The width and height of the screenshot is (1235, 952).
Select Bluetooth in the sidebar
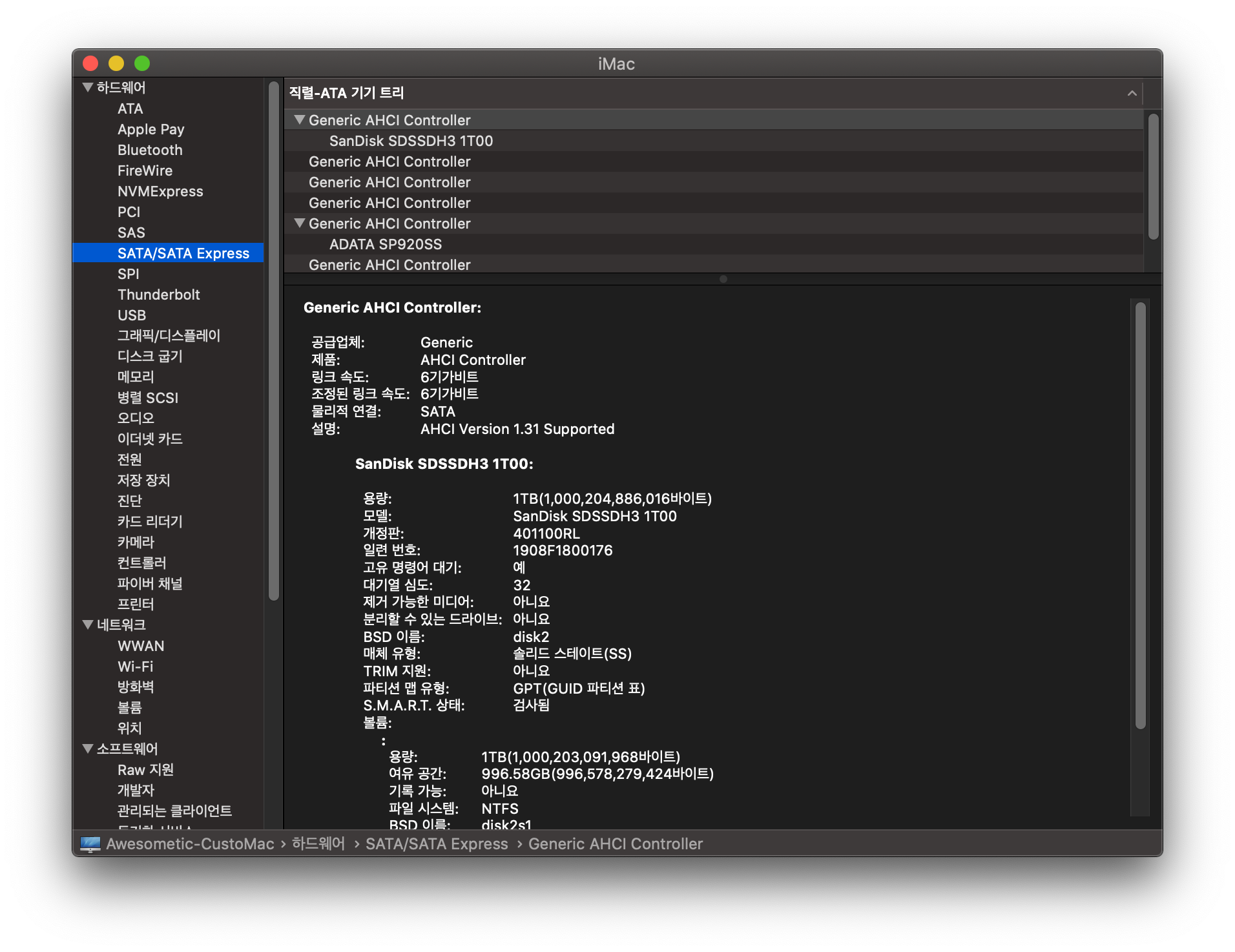[x=150, y=150]
